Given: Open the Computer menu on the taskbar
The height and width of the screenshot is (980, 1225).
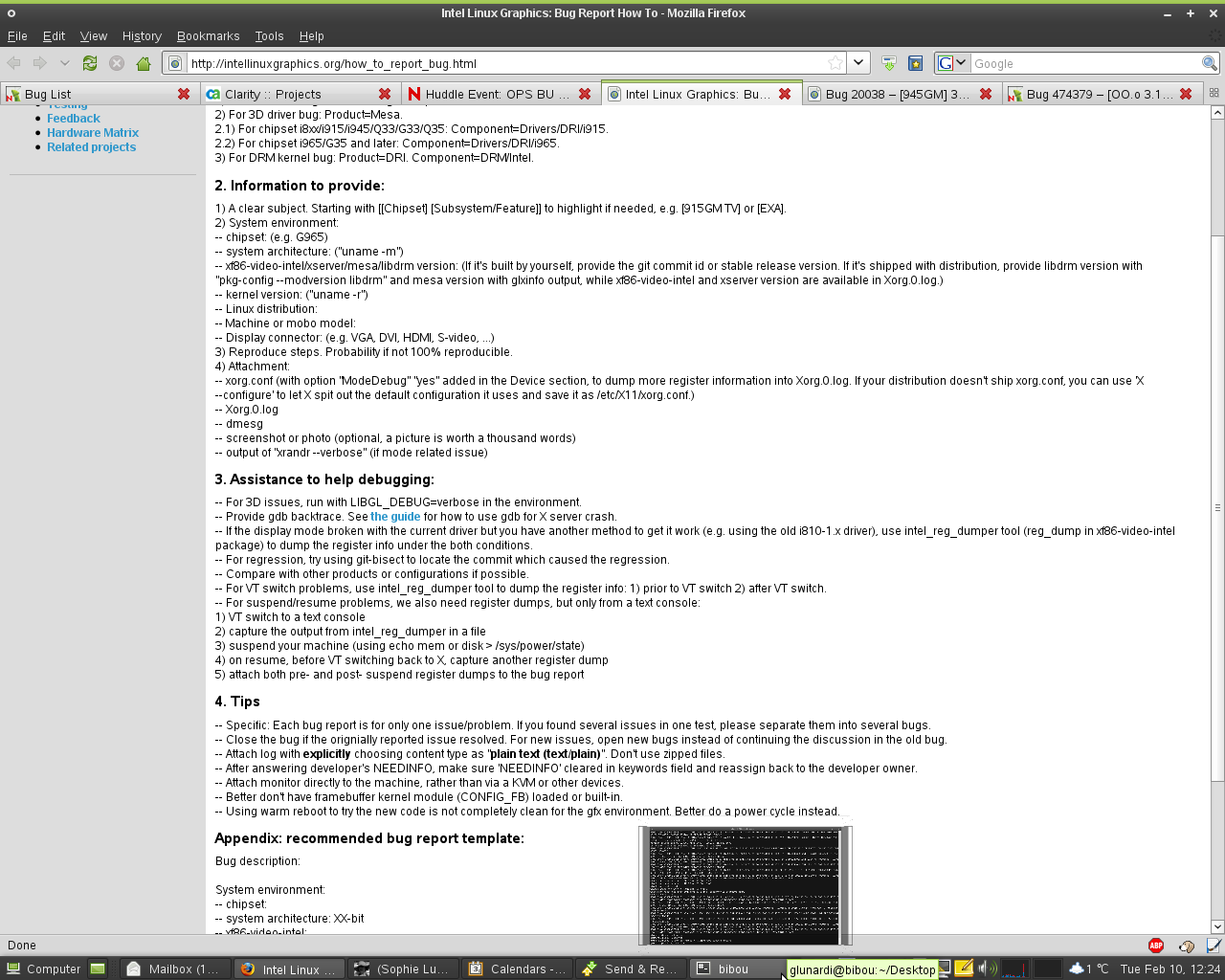Looking at the screenshot, I should (44, 969).
